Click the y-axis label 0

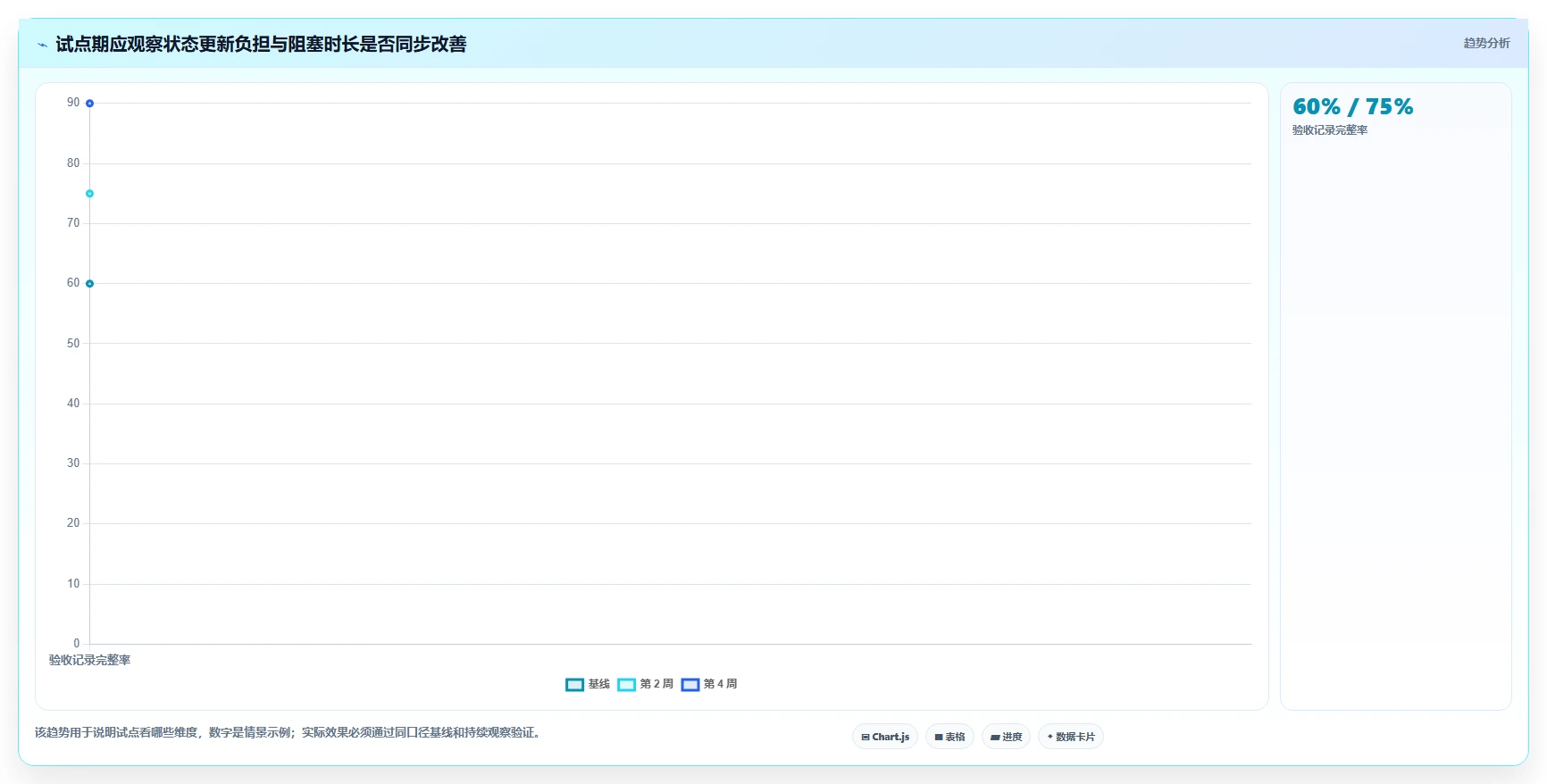[x=77, y=644]
